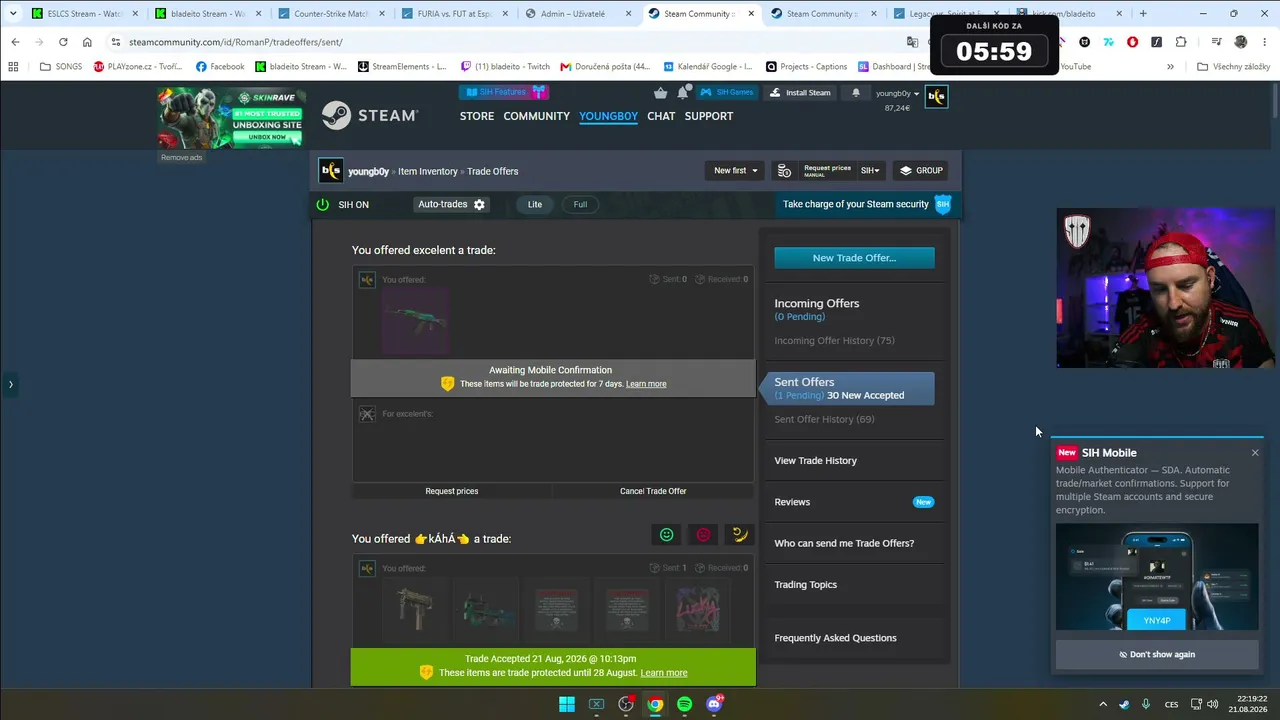
Task: Click Remove ads link
Action: pos(181,158)
